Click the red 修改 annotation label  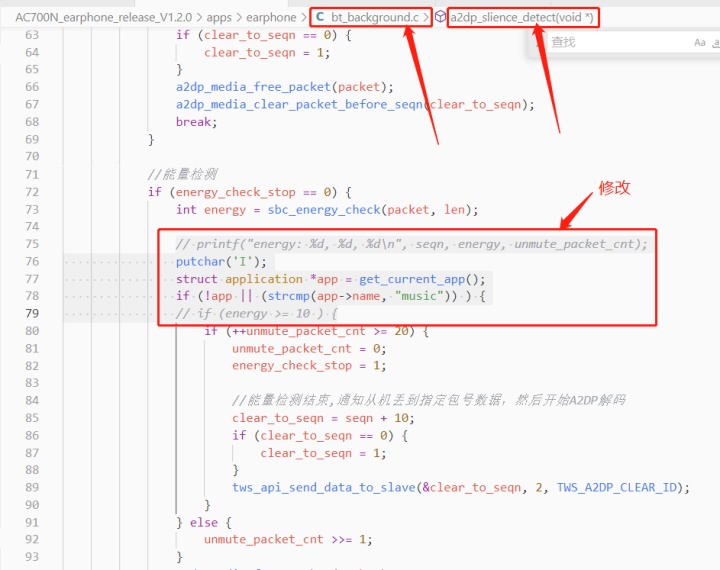tap(614, 187)
